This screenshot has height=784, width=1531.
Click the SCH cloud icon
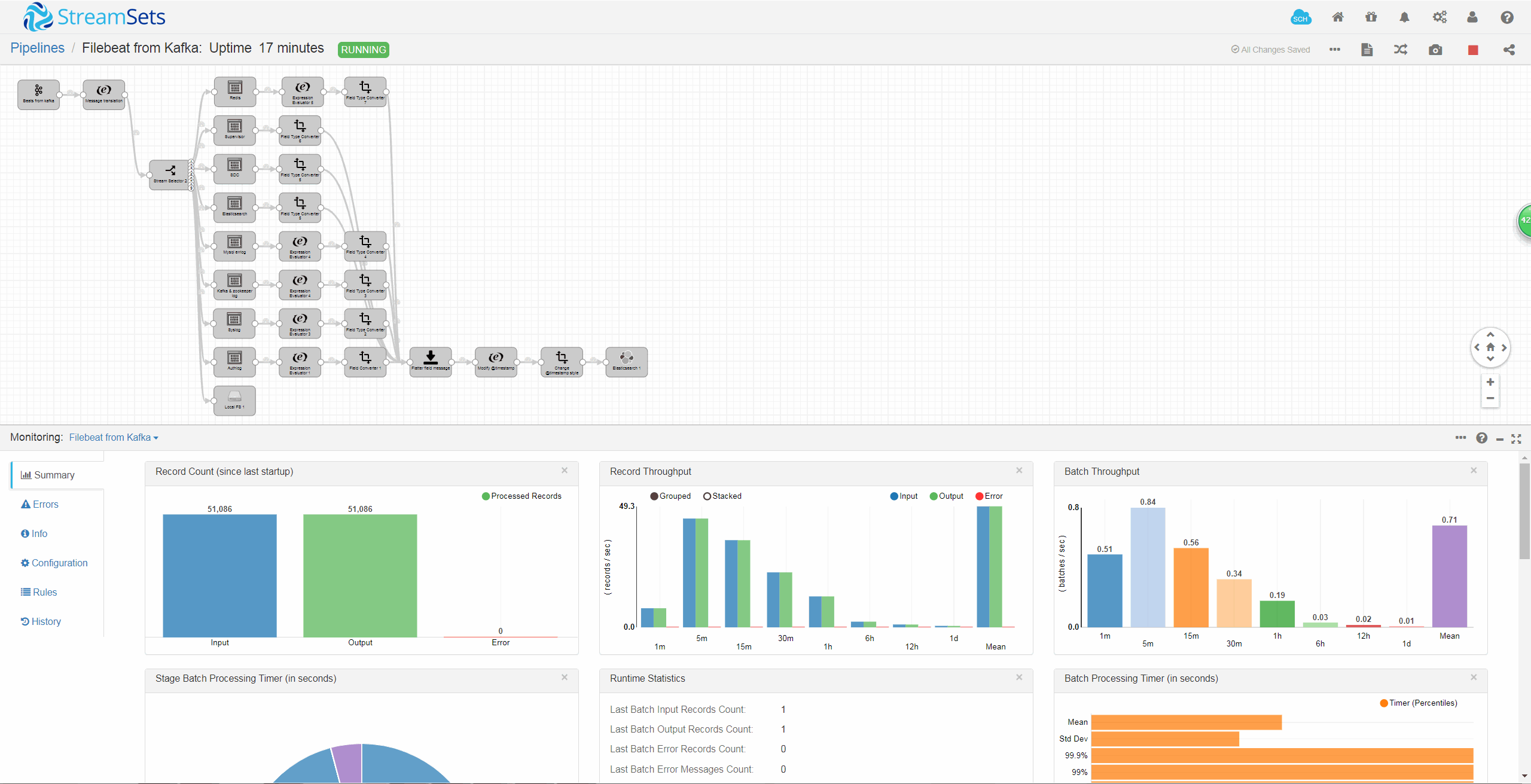[x=1301, y=17]
